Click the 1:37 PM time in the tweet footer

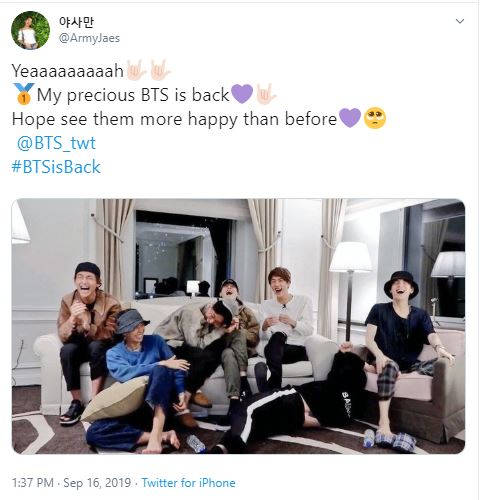(33, 483)
